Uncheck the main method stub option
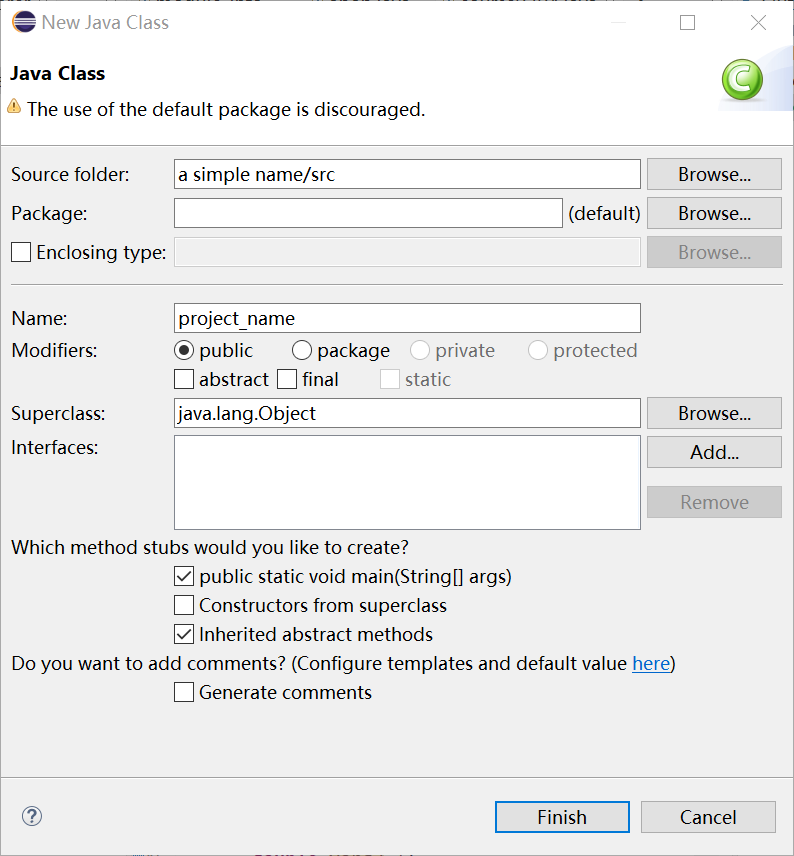The width and height of the screenshot is (794, 856). point(184,576)
